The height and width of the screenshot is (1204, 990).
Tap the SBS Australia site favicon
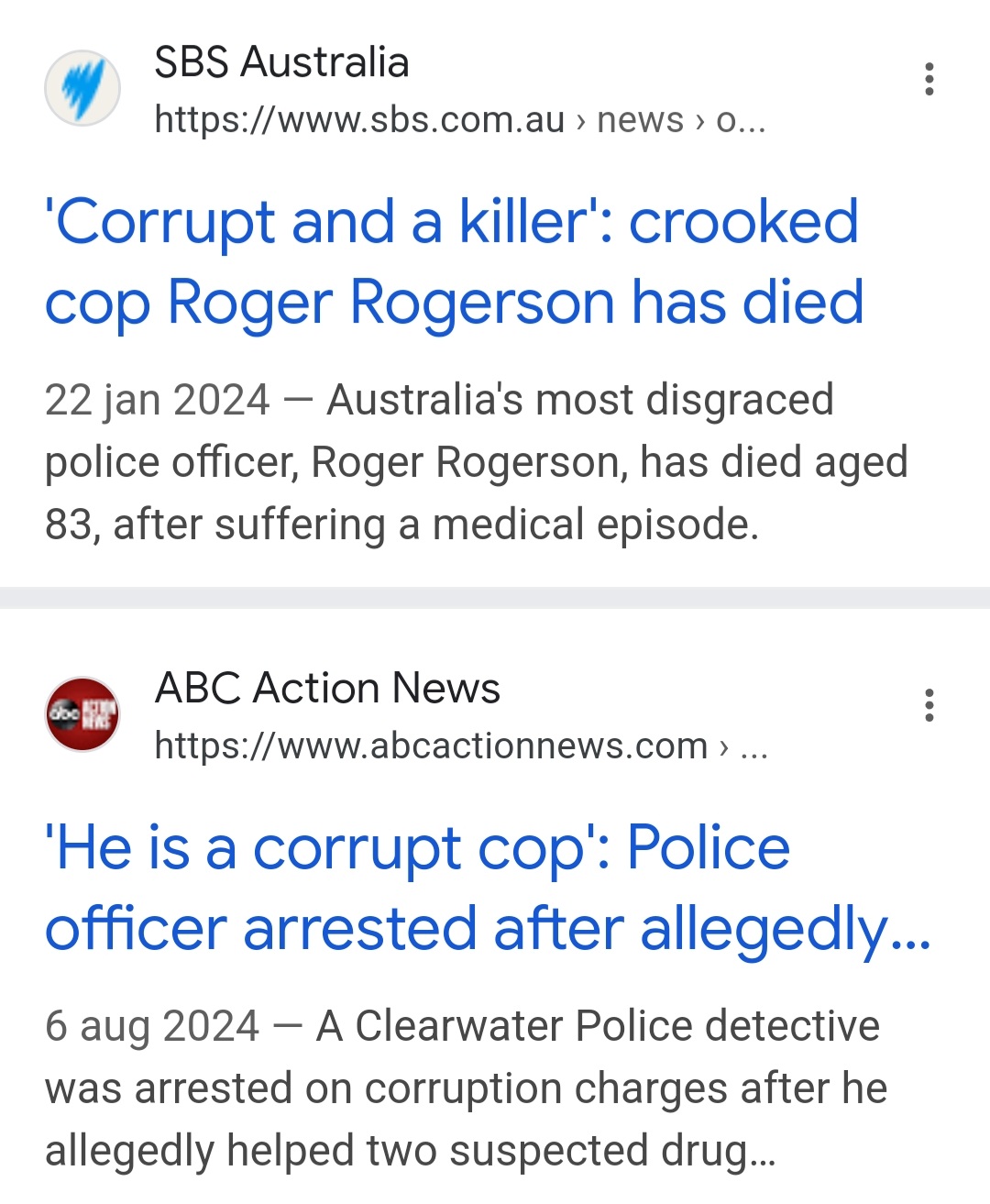82,88
